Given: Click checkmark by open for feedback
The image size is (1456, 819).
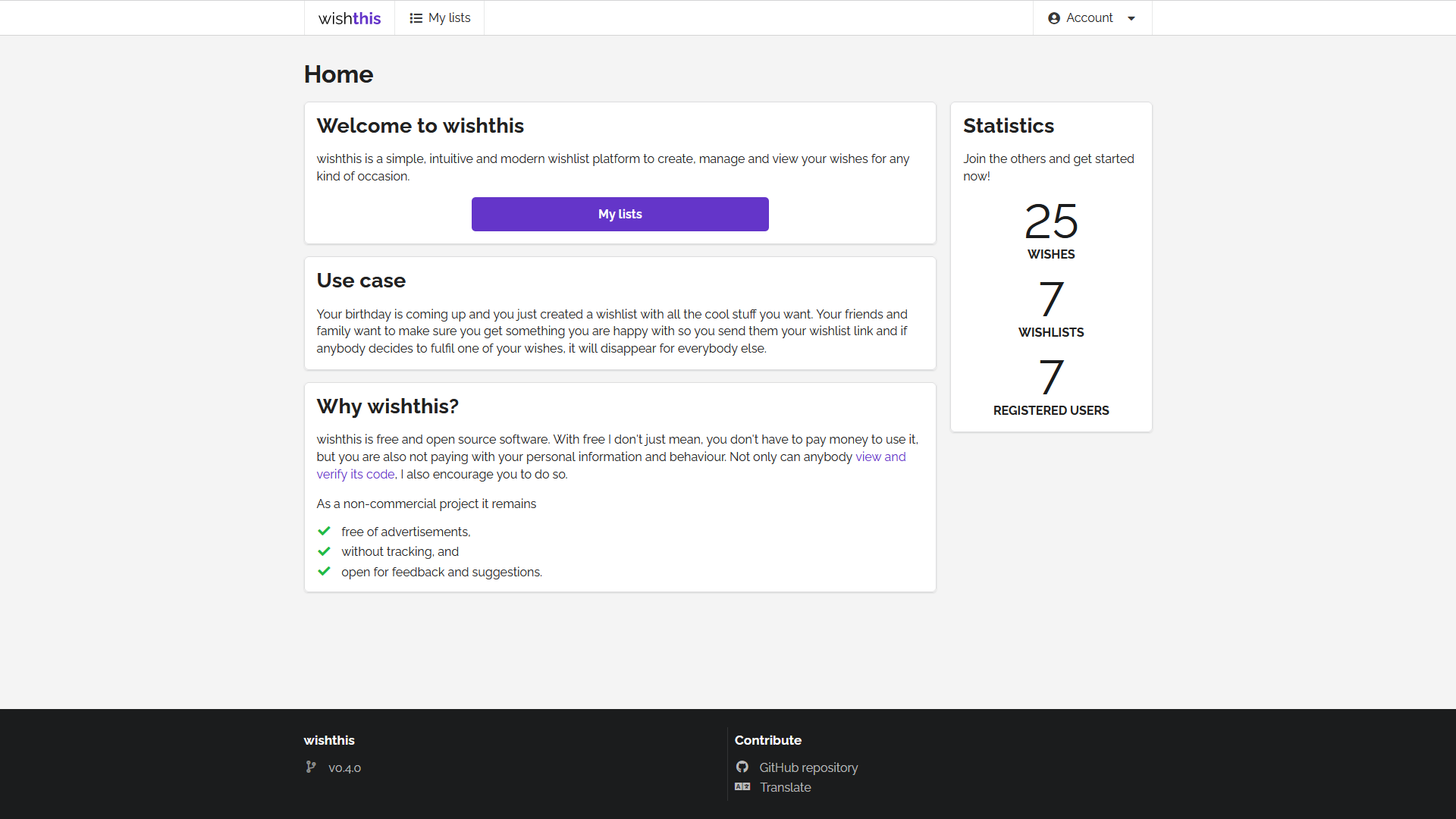Looking at the screenshot, I should click(x=324, y=572).
